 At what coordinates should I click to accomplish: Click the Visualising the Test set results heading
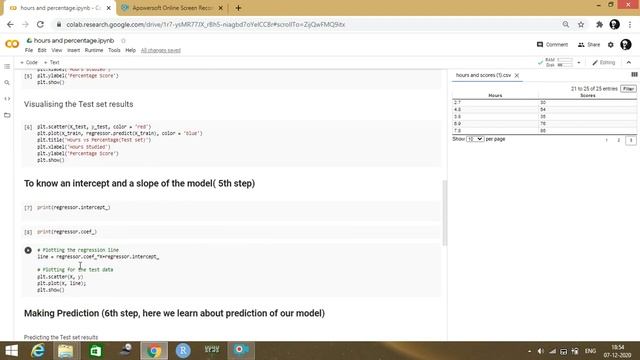tap(78, 104)
